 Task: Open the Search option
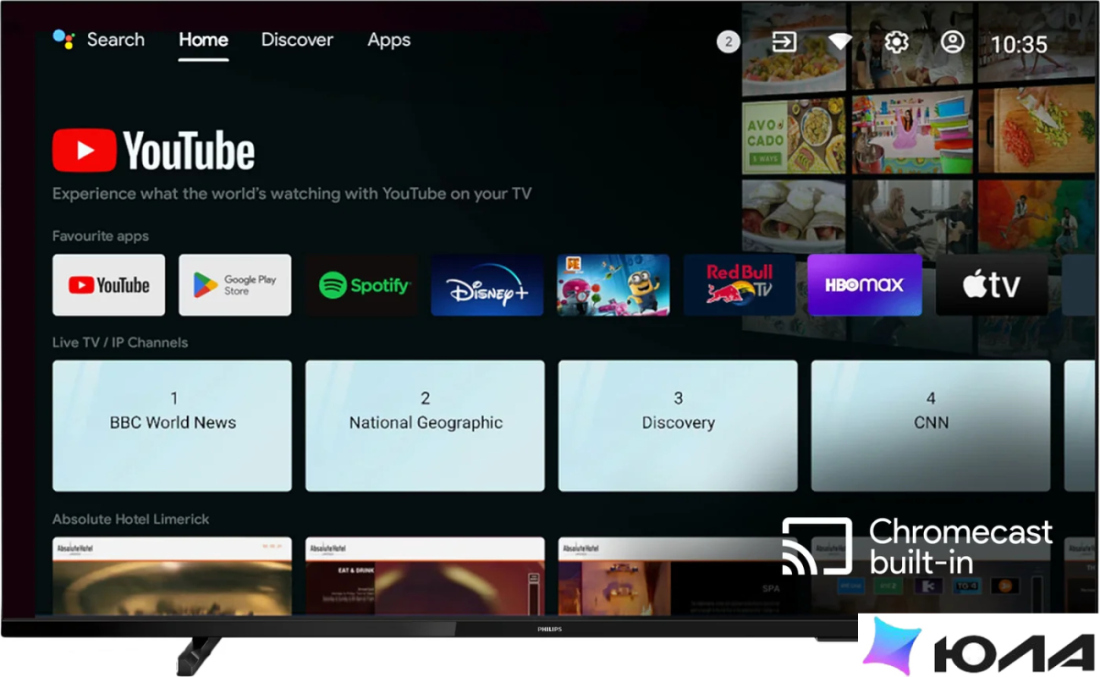(116, 40)
